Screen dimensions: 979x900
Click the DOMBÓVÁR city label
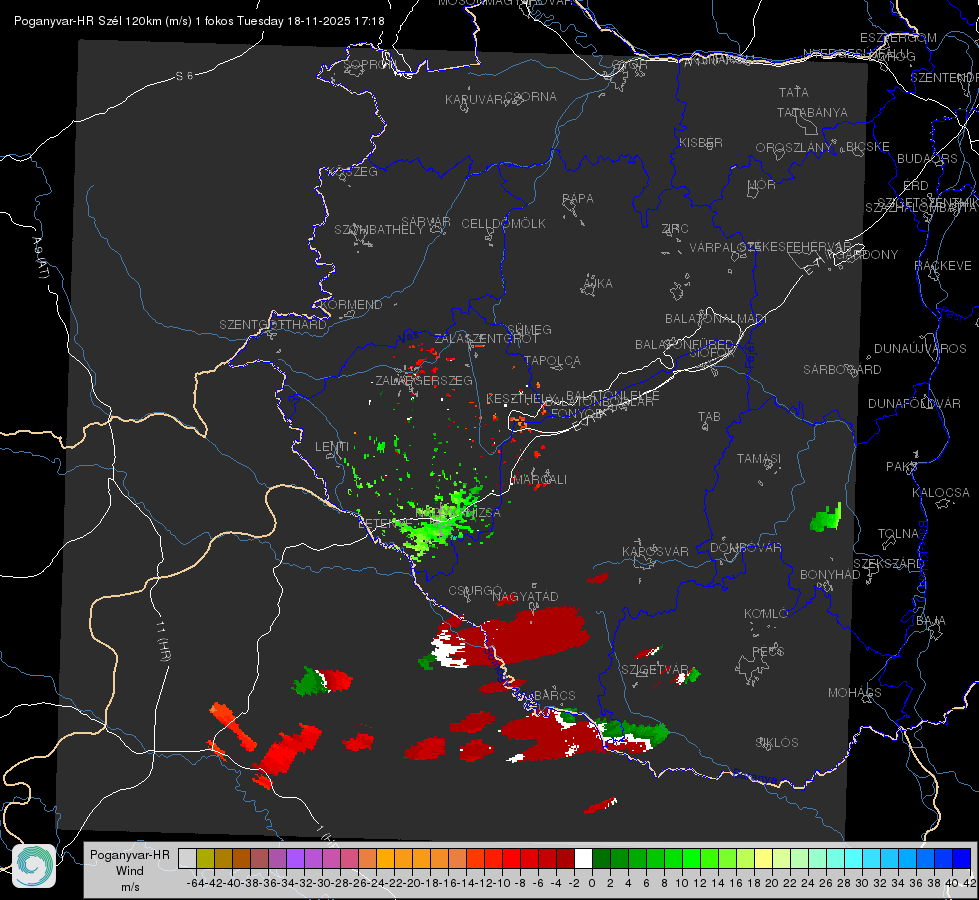745,548
